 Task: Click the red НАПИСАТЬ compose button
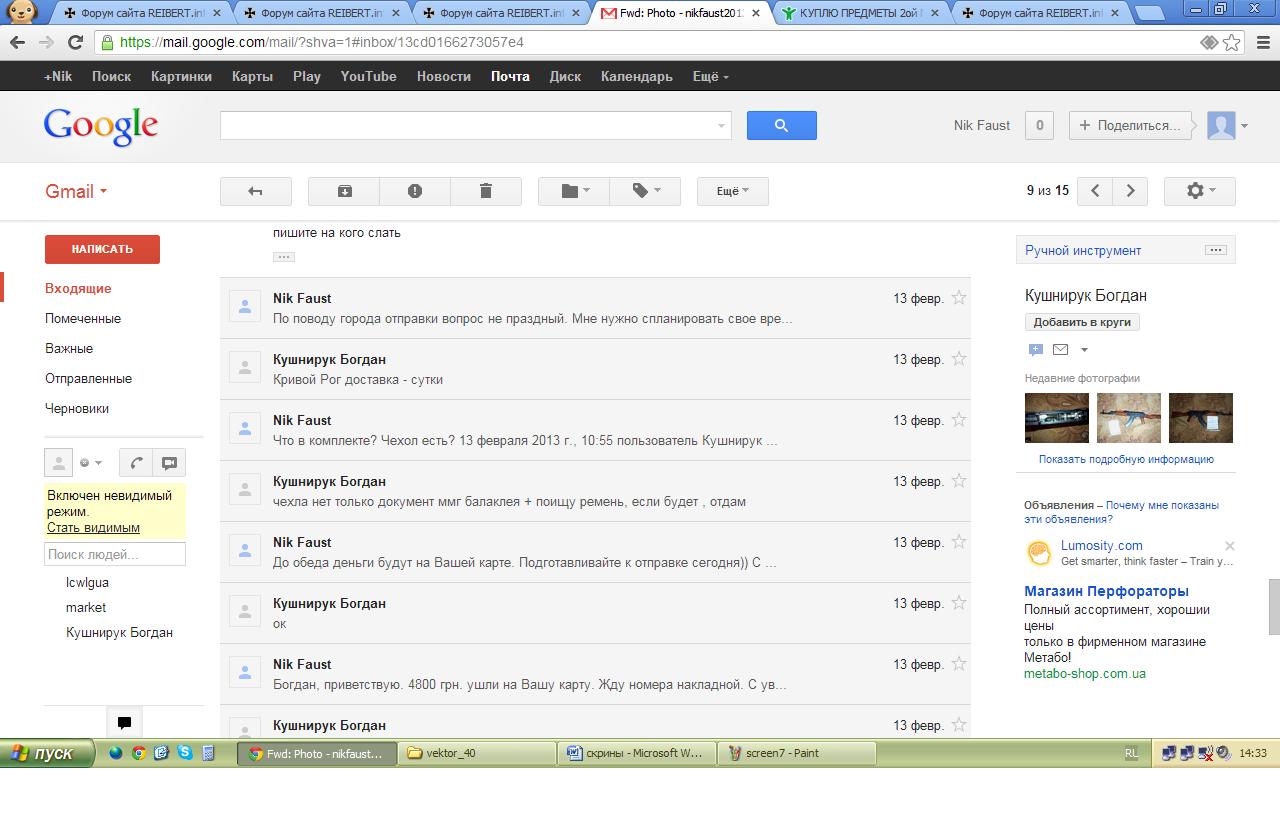[102, 249]
